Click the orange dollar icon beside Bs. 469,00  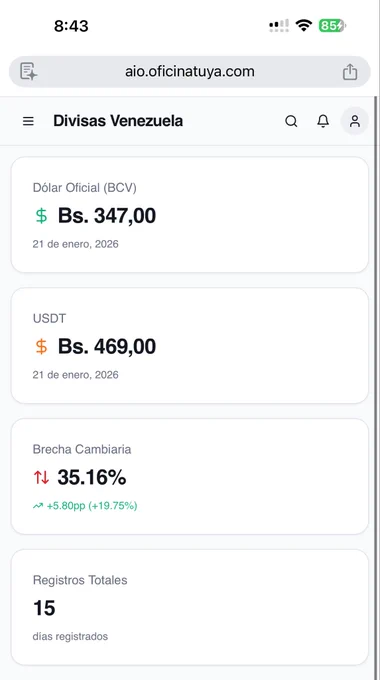pyautogui.click(x=41, y=347)
